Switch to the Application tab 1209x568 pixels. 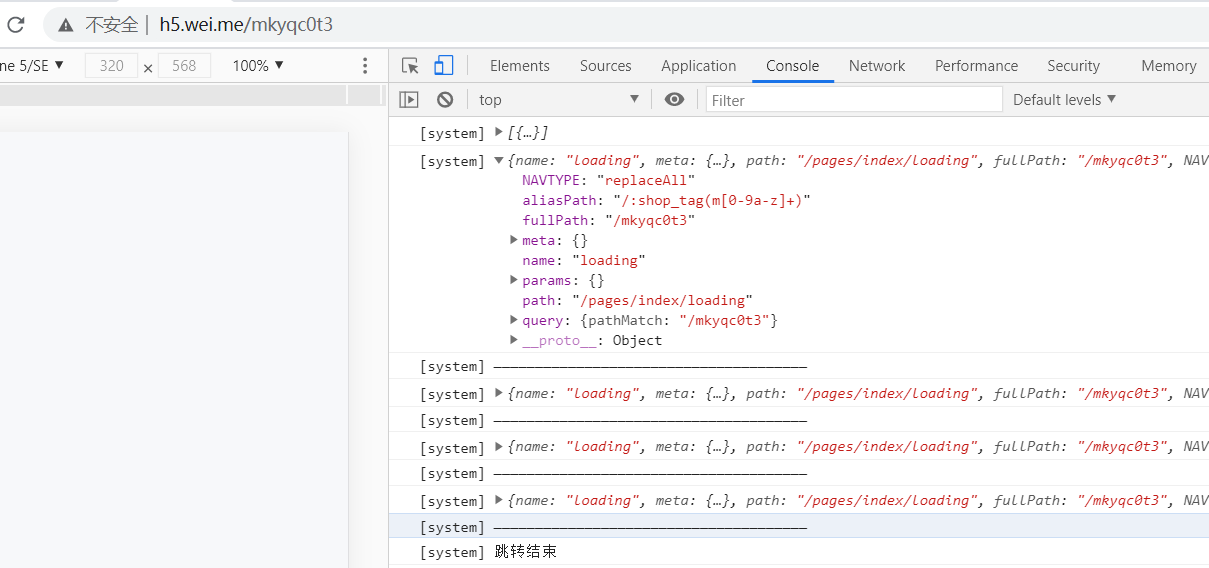pyautogui.click(x=699, y=66)
